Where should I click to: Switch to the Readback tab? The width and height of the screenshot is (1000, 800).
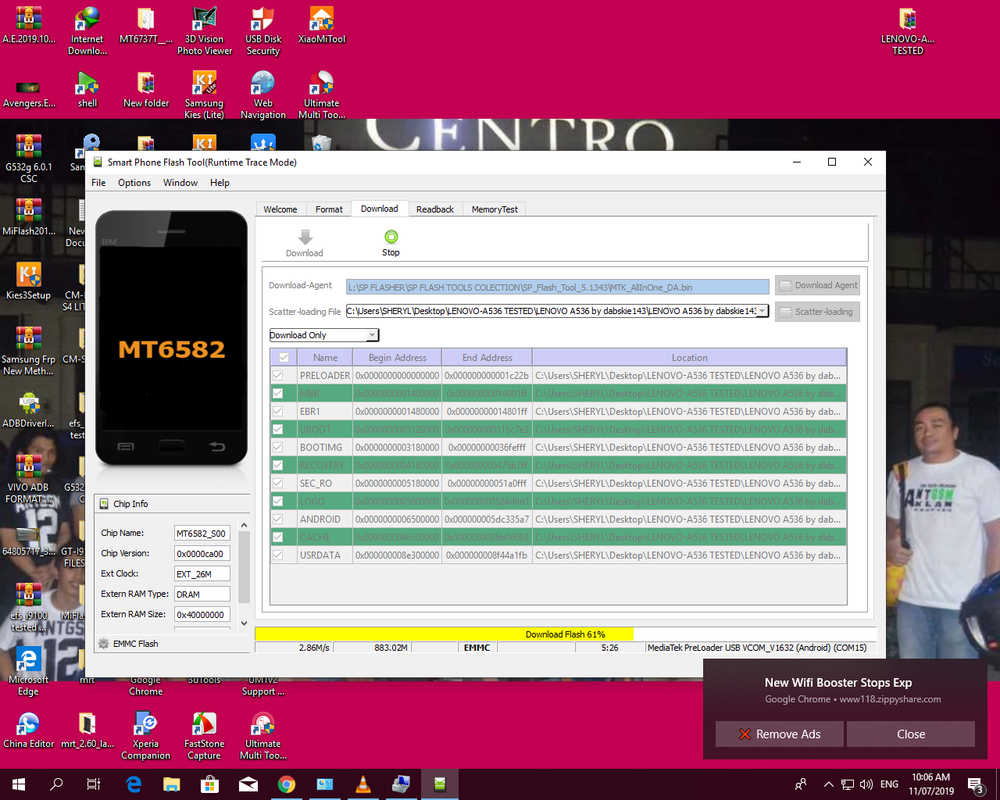[x=434, y=209]
